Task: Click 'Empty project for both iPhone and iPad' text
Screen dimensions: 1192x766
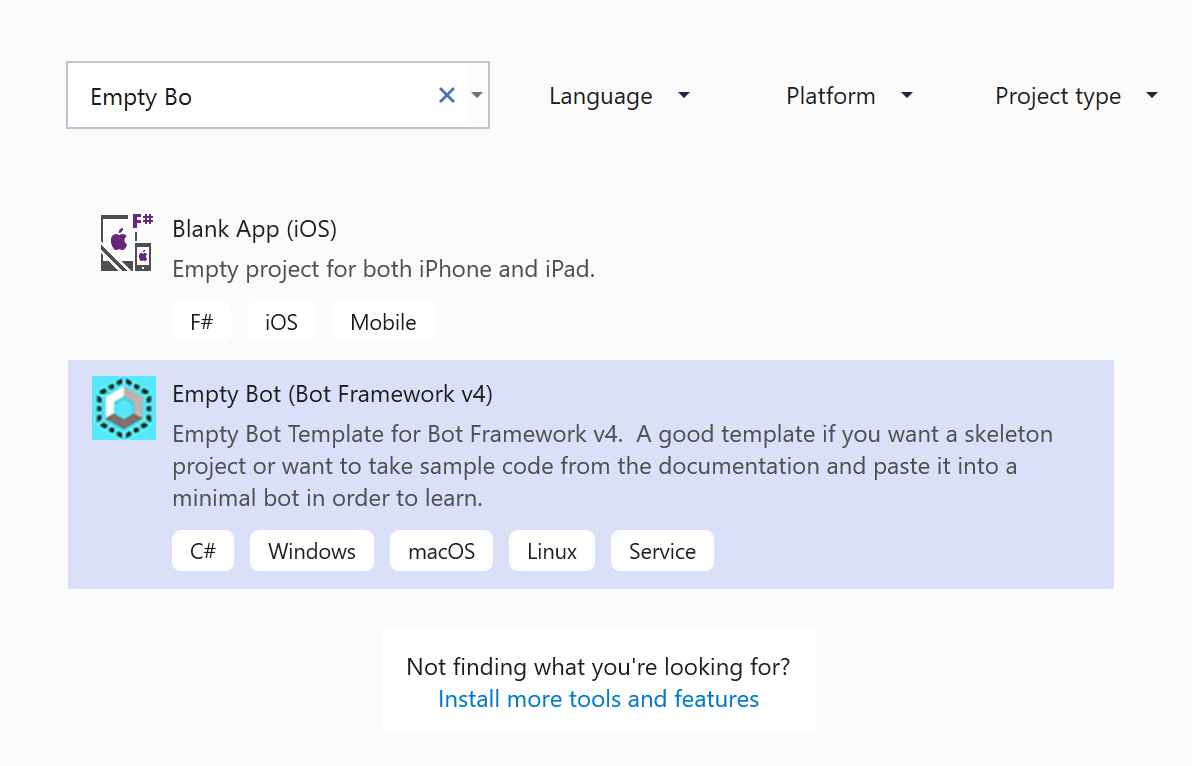Action: point(383,269)
